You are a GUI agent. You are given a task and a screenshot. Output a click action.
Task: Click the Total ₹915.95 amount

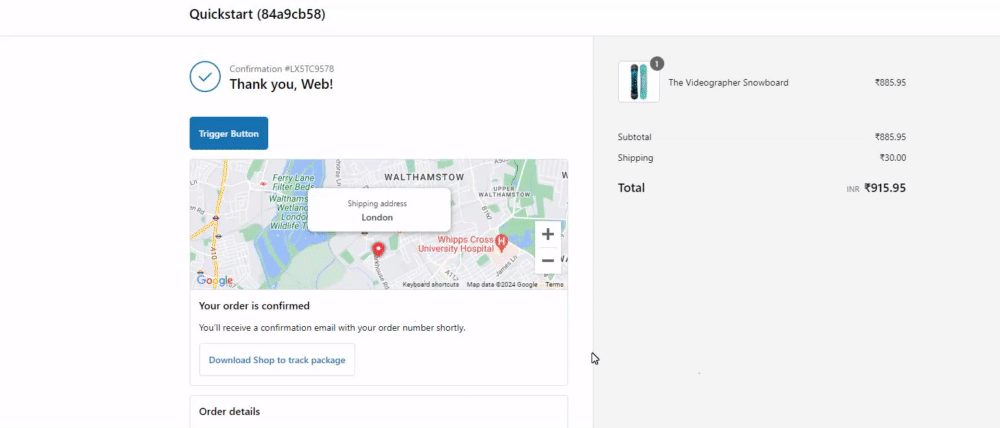tap(885, 188)
